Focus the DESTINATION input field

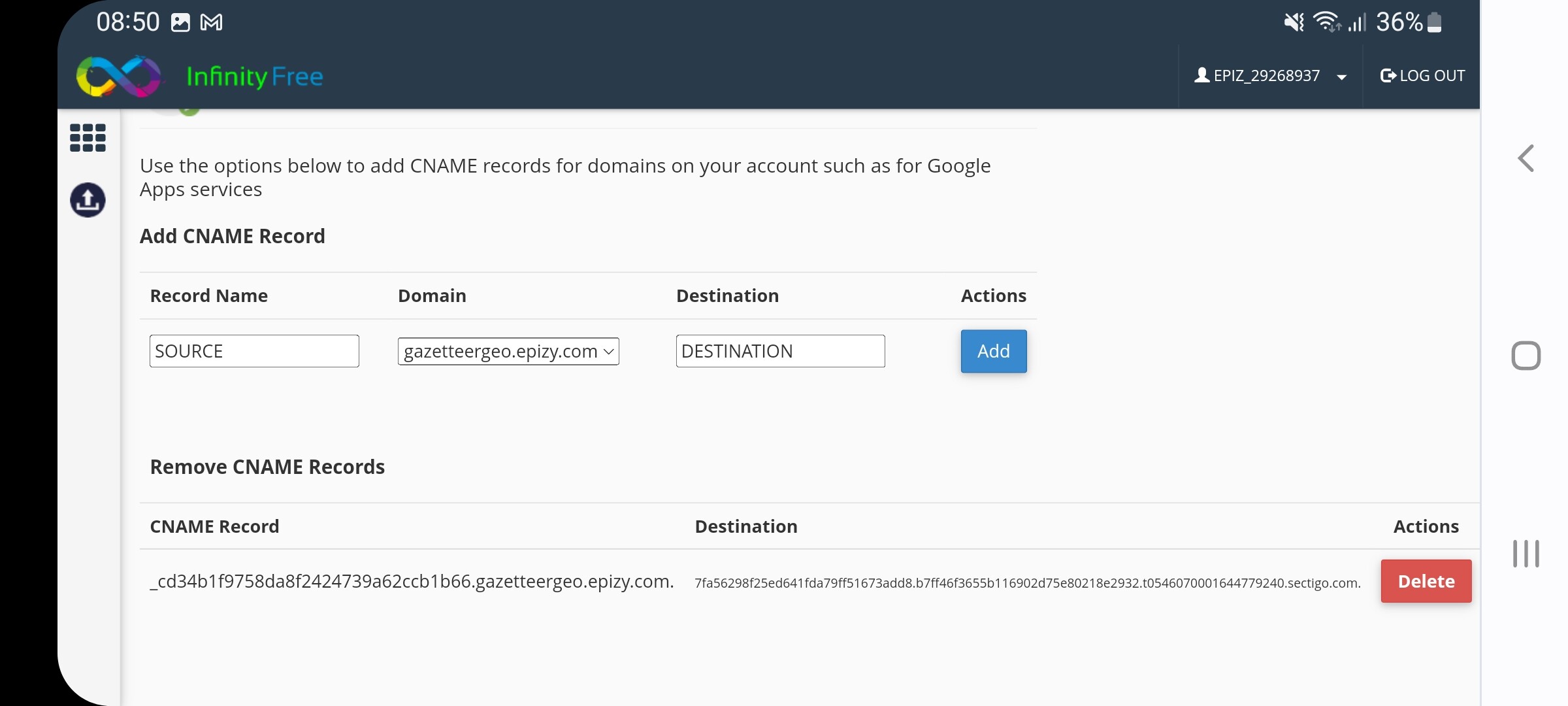coord(780,352)
